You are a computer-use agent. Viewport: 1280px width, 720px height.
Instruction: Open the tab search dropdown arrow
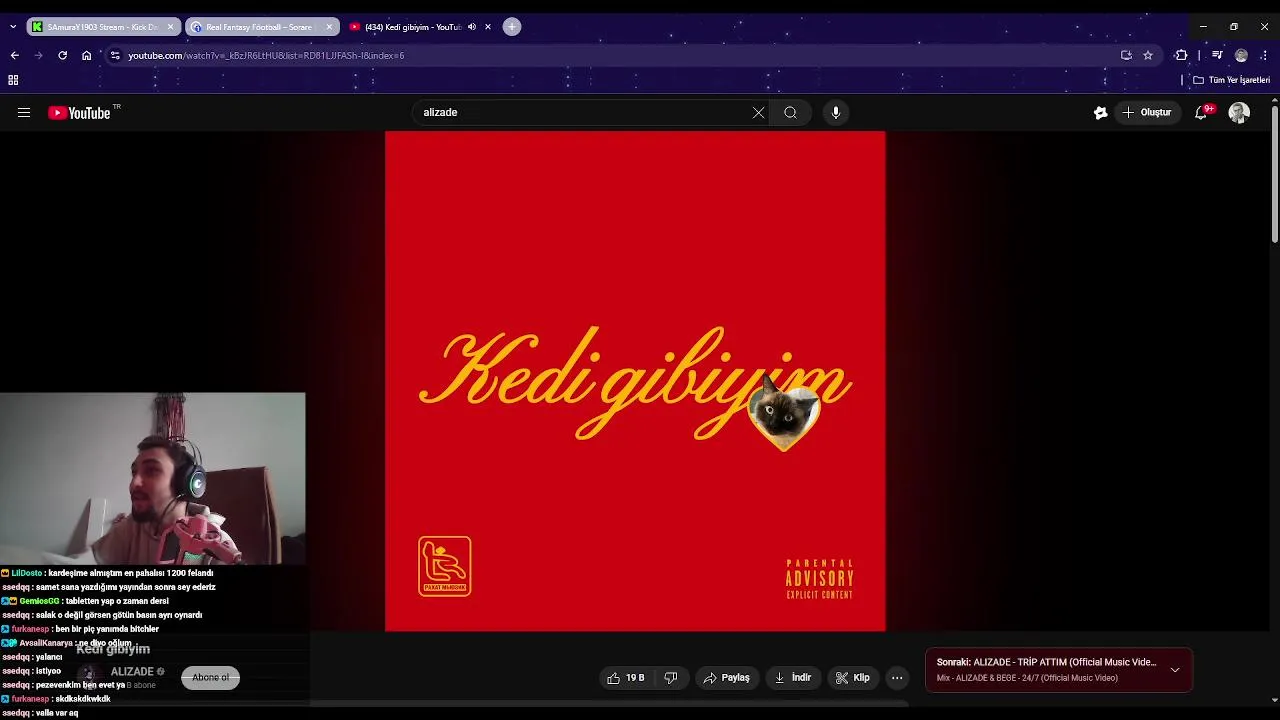[12, 27]
